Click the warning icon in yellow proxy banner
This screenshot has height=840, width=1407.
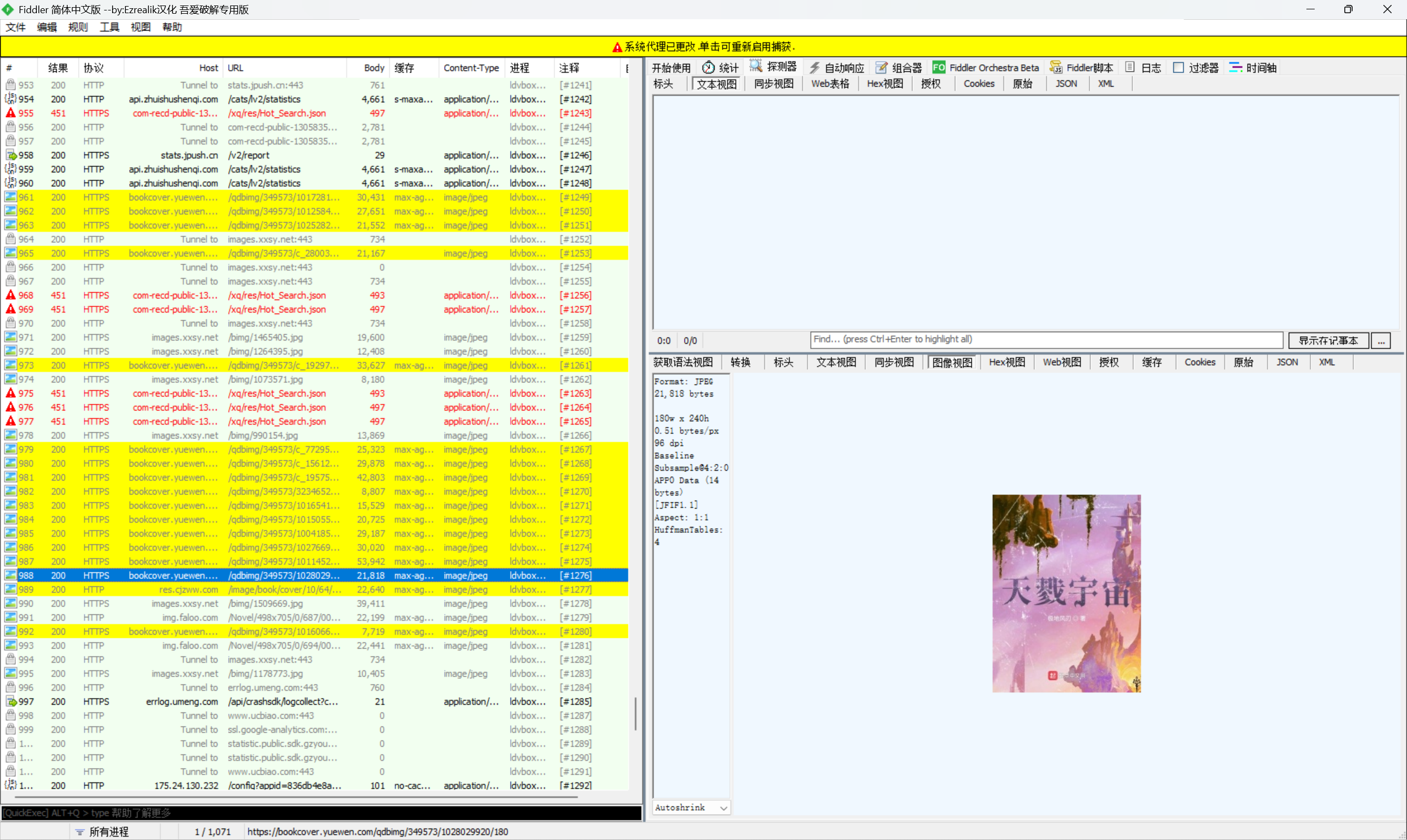617,47
